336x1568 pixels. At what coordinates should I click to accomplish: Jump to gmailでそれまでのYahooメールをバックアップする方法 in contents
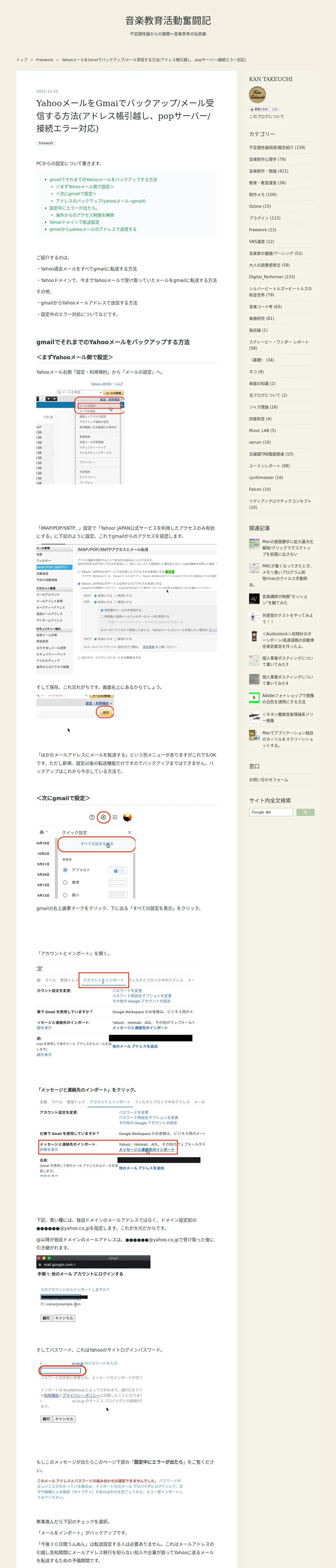tap(103, 180)
